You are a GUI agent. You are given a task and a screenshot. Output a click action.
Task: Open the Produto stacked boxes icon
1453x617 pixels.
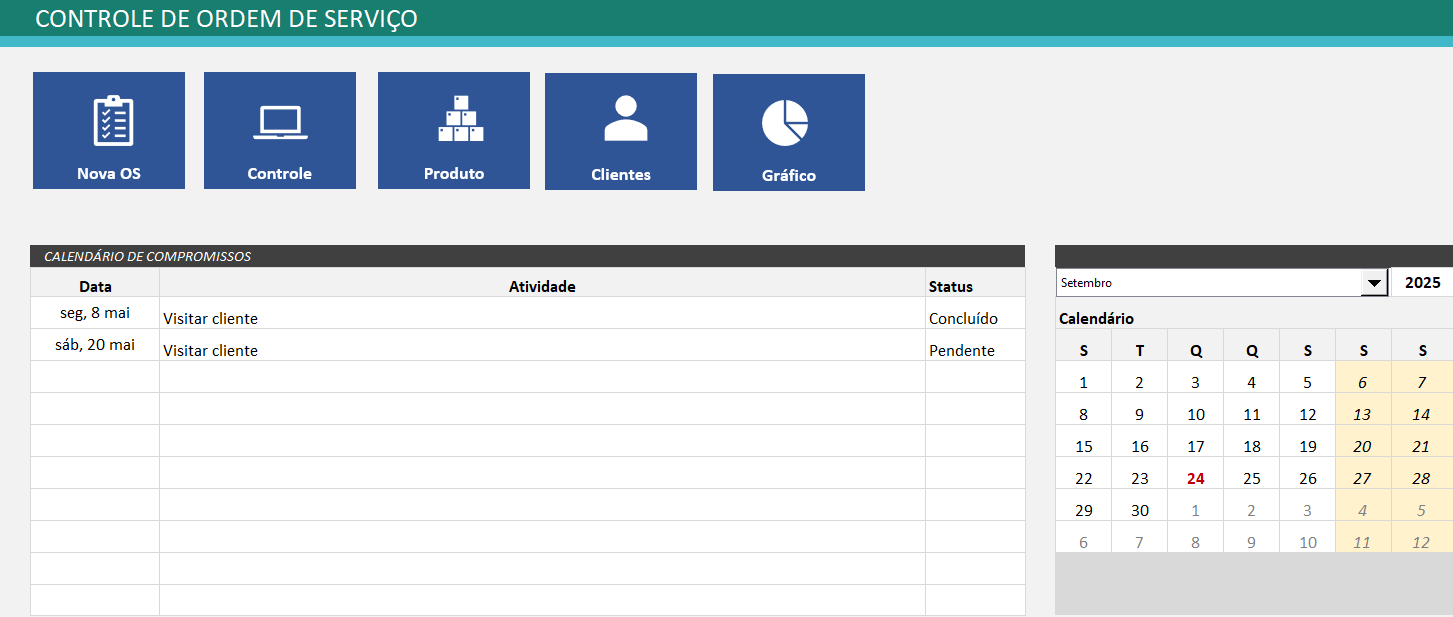point(460,119)
